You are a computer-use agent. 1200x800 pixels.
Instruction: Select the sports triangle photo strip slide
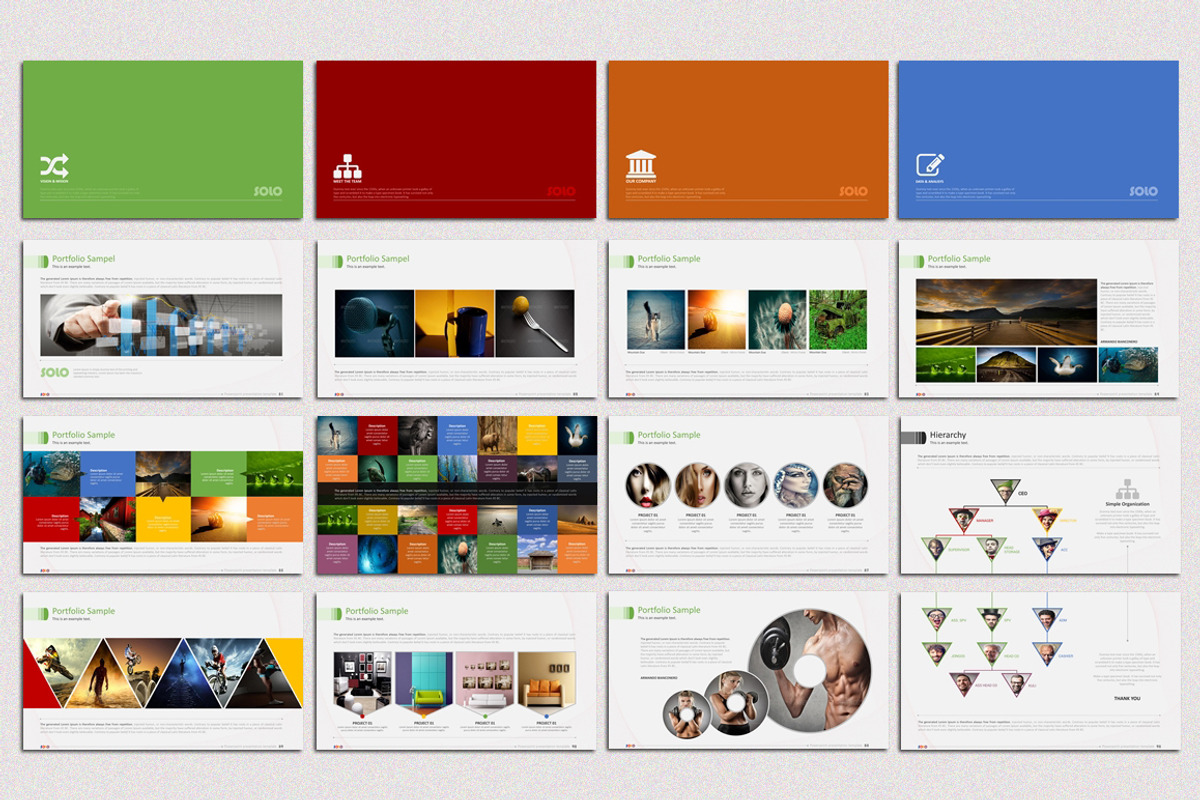pos(163,671)
